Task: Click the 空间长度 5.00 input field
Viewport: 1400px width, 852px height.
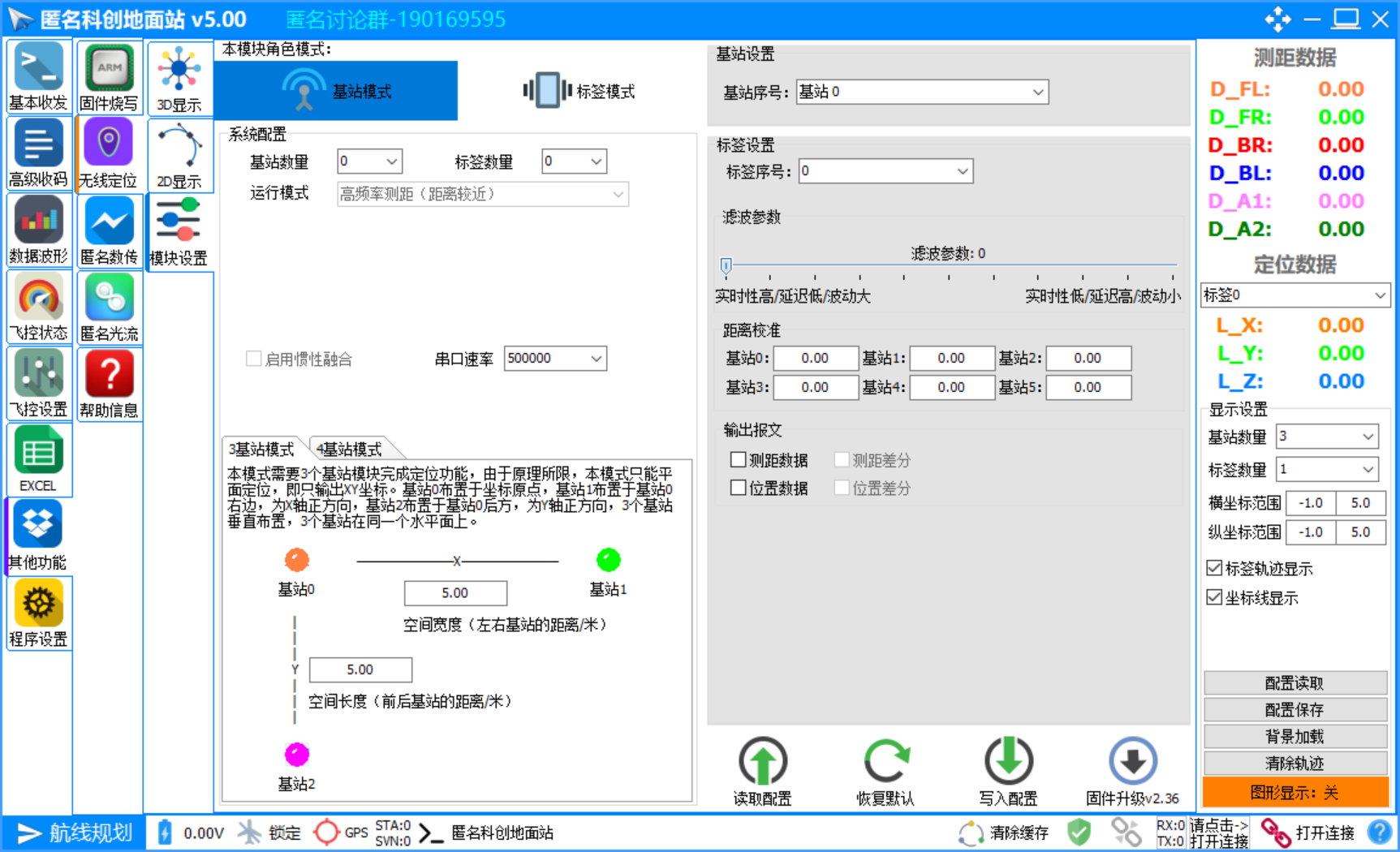Action: [360, 669]
